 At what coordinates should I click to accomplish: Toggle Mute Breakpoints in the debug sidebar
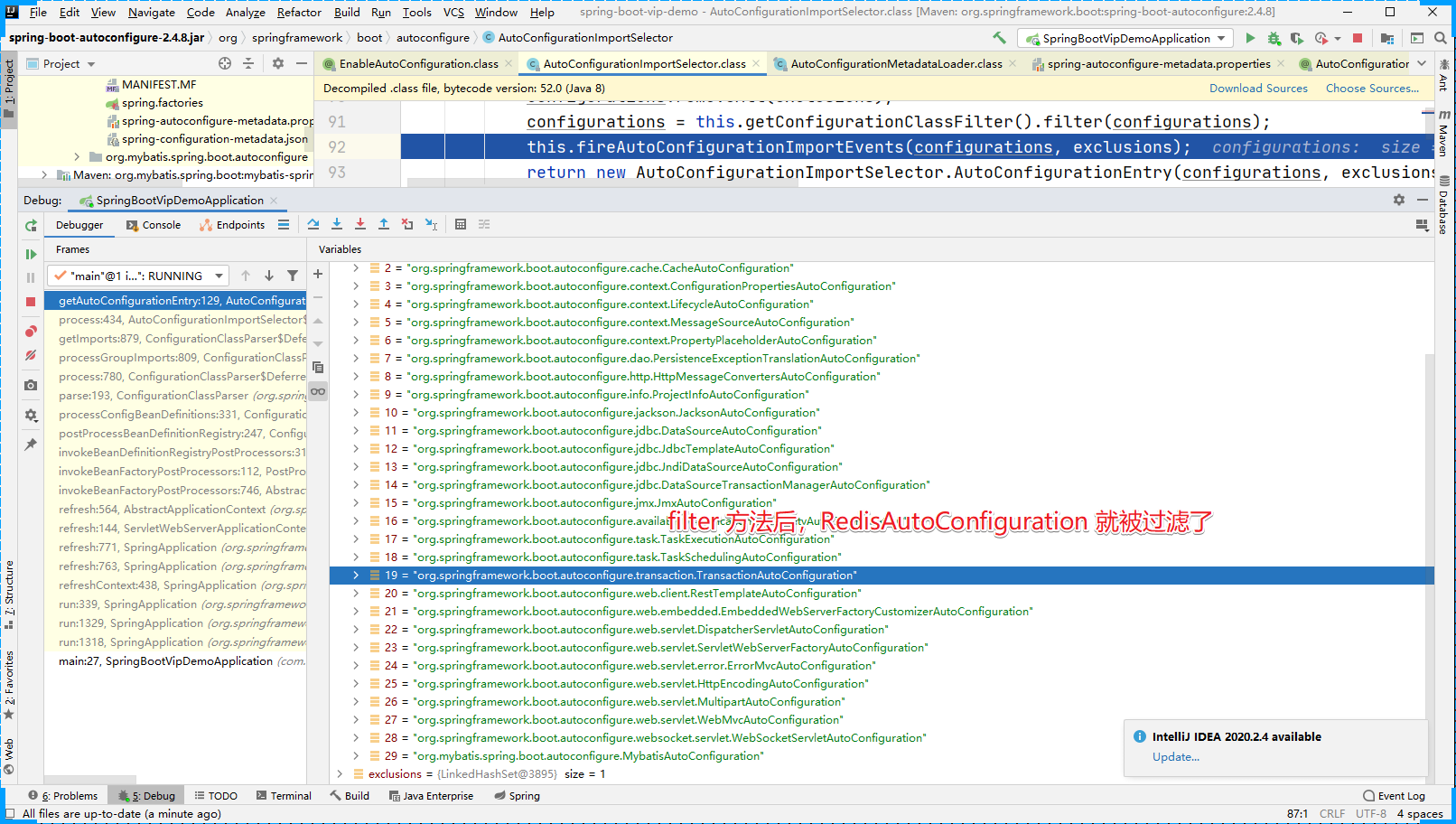click(31, 355)
